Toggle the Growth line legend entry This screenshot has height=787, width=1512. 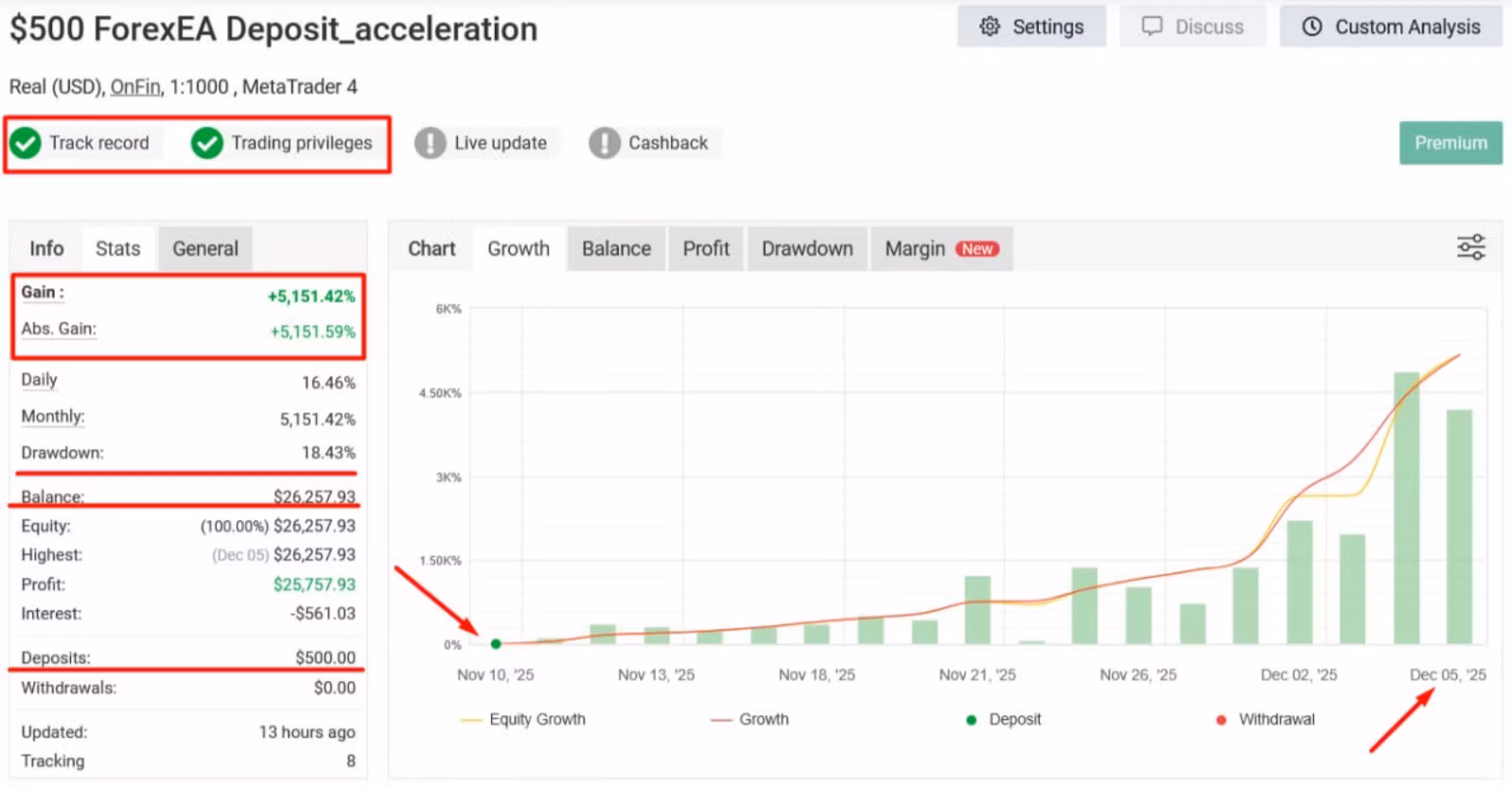click(x=750, y=719)
